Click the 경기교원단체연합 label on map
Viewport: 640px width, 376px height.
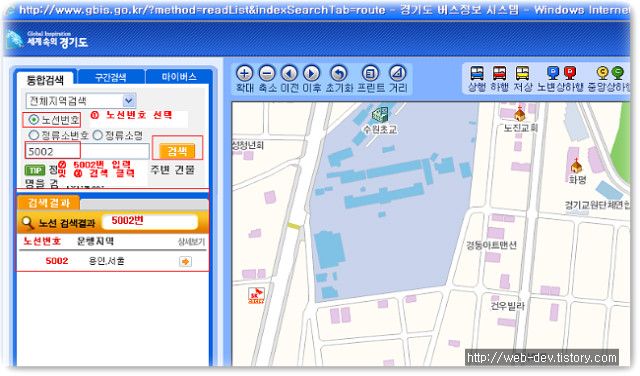click(x=598, y=205)
